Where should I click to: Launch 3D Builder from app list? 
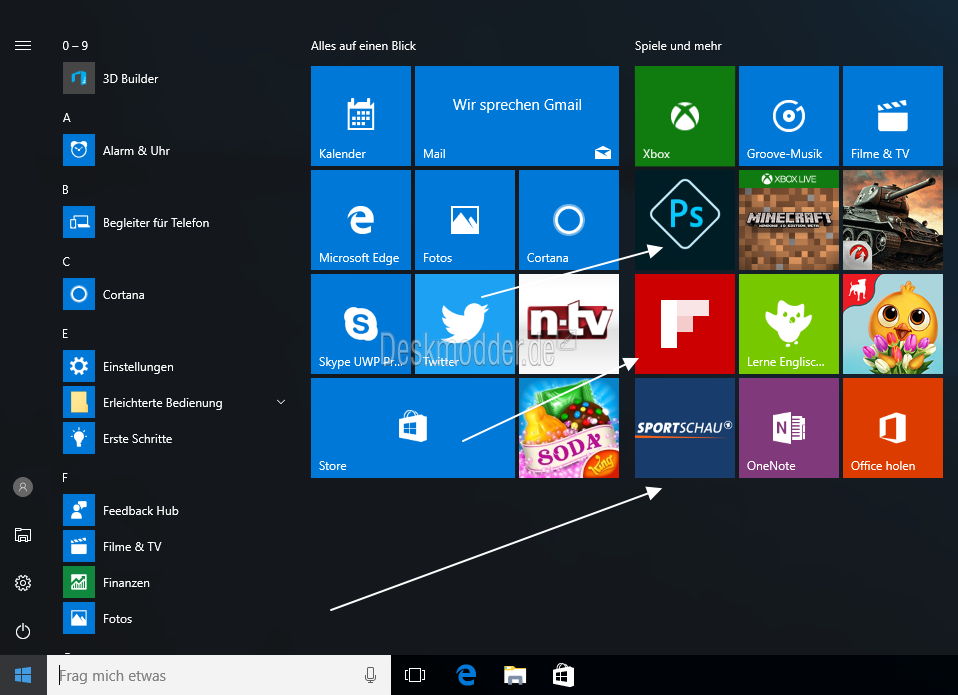(174, 78)
